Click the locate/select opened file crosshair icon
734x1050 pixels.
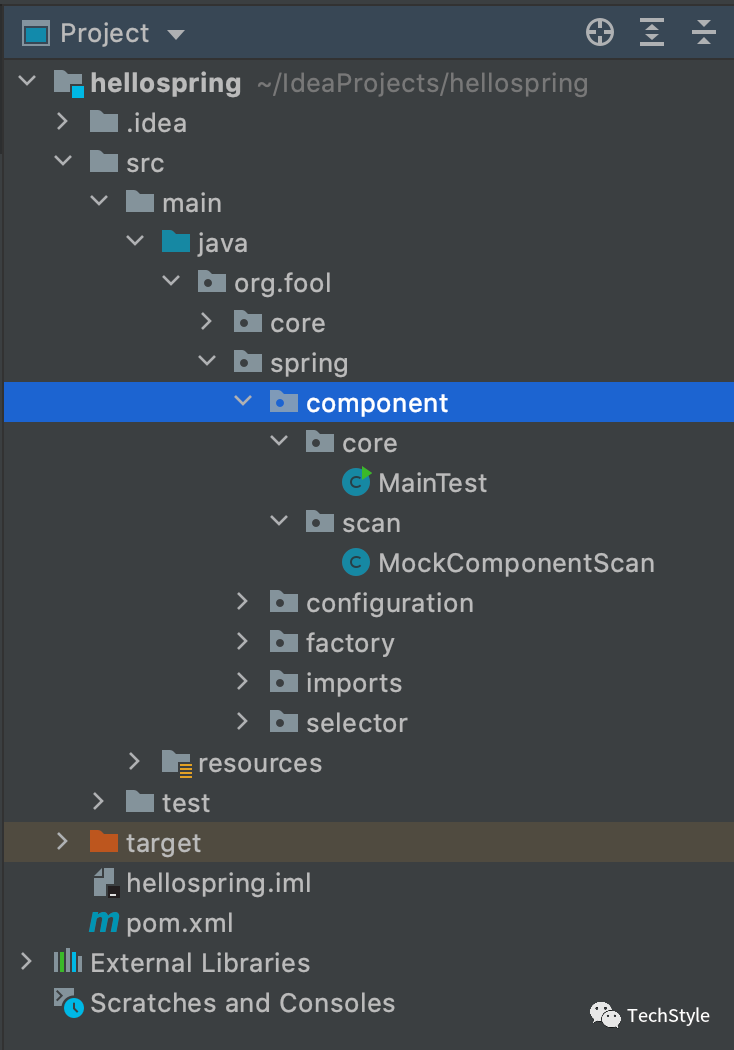[599, 33]
